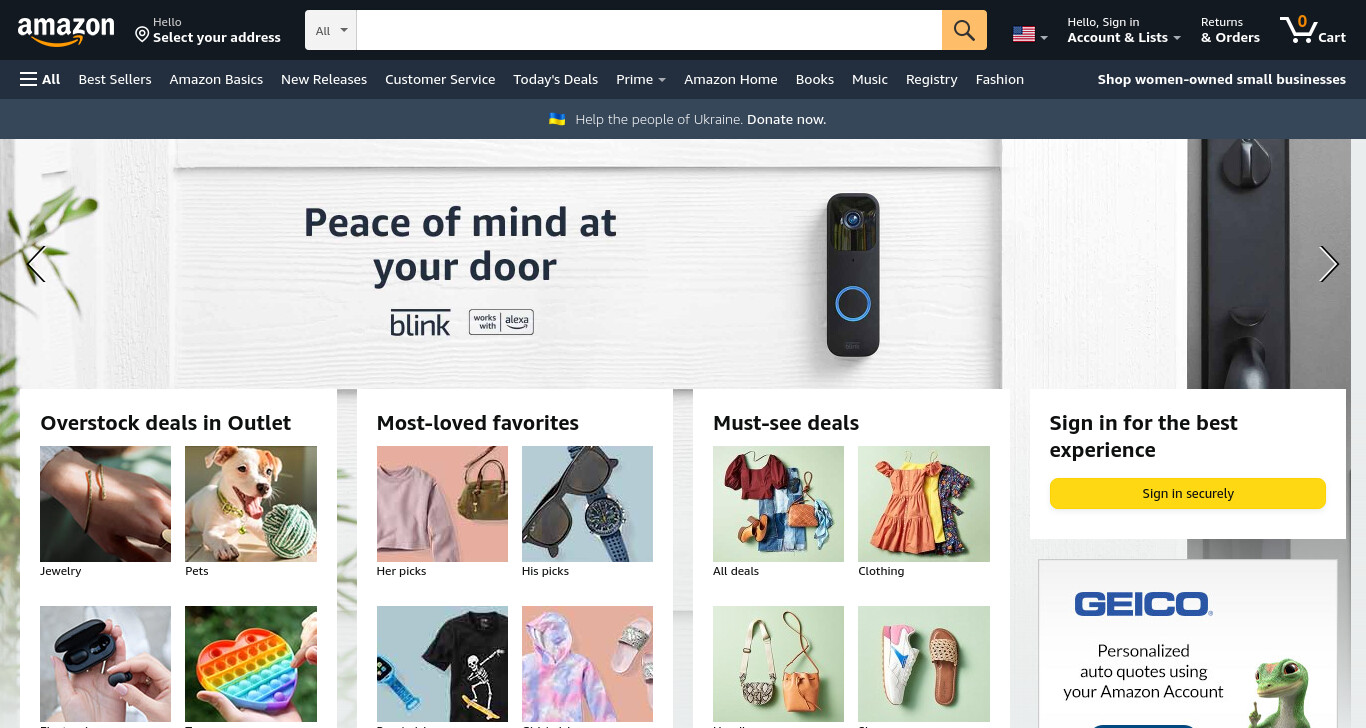Click the orange search magnifier button
The image size is (1366, 728).
point(964,30)
